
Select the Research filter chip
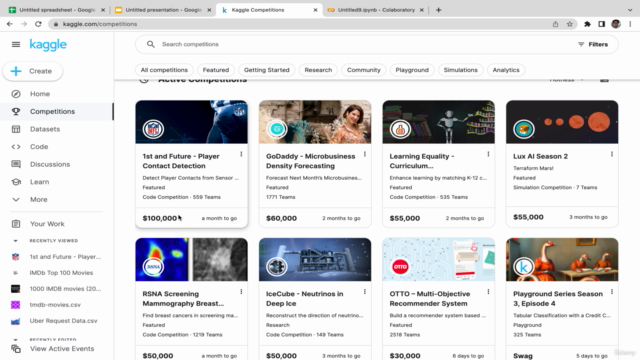pyautogui.click(x=318, y=70)
